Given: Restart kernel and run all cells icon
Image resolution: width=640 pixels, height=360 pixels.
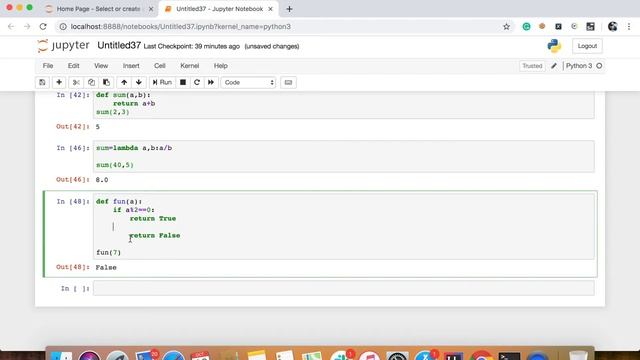Looking at the screenshot, I should [211, 82].
